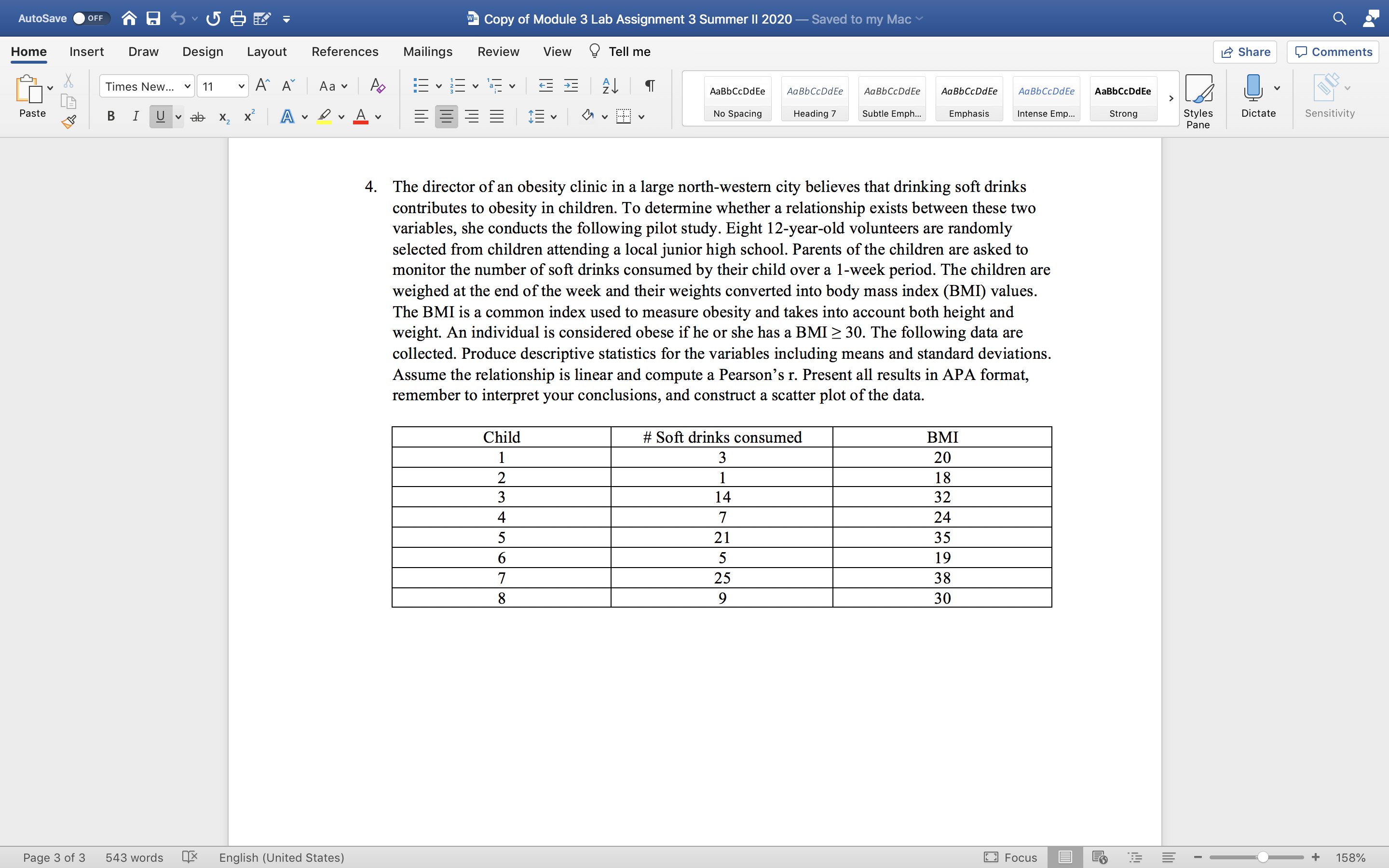
Task: Toggle italic formatting
Action: click(136, 117)
